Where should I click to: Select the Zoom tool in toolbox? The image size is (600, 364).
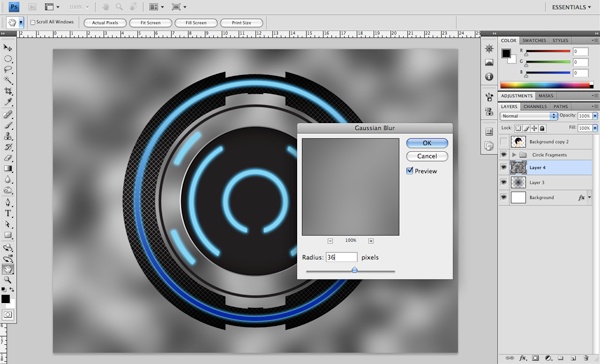pos(8,280)
